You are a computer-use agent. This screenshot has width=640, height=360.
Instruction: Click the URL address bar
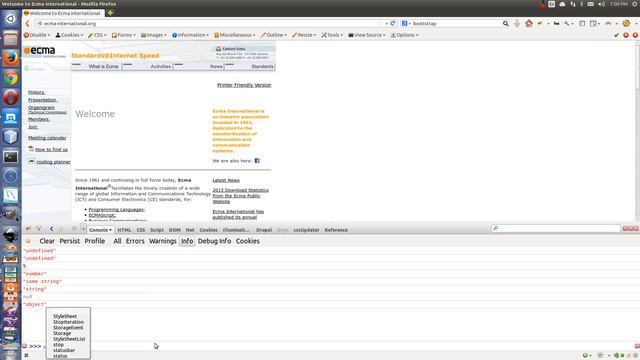(211, 24)
